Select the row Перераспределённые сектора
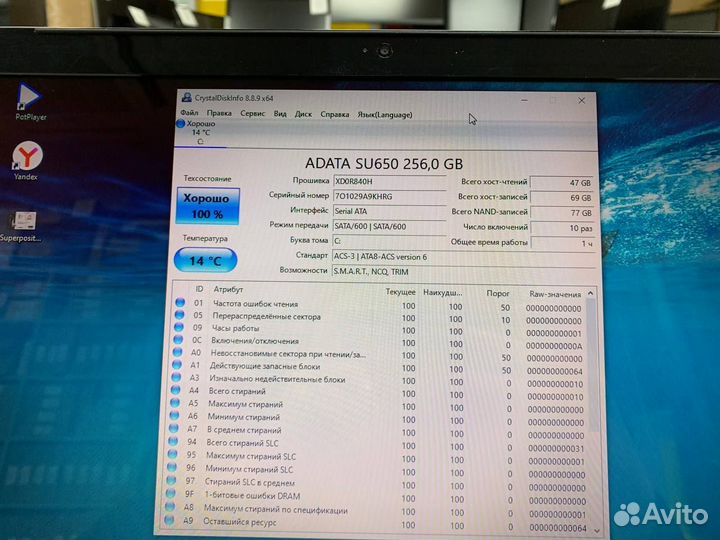Viewport: 720px width, 540px height. point(381,318)
